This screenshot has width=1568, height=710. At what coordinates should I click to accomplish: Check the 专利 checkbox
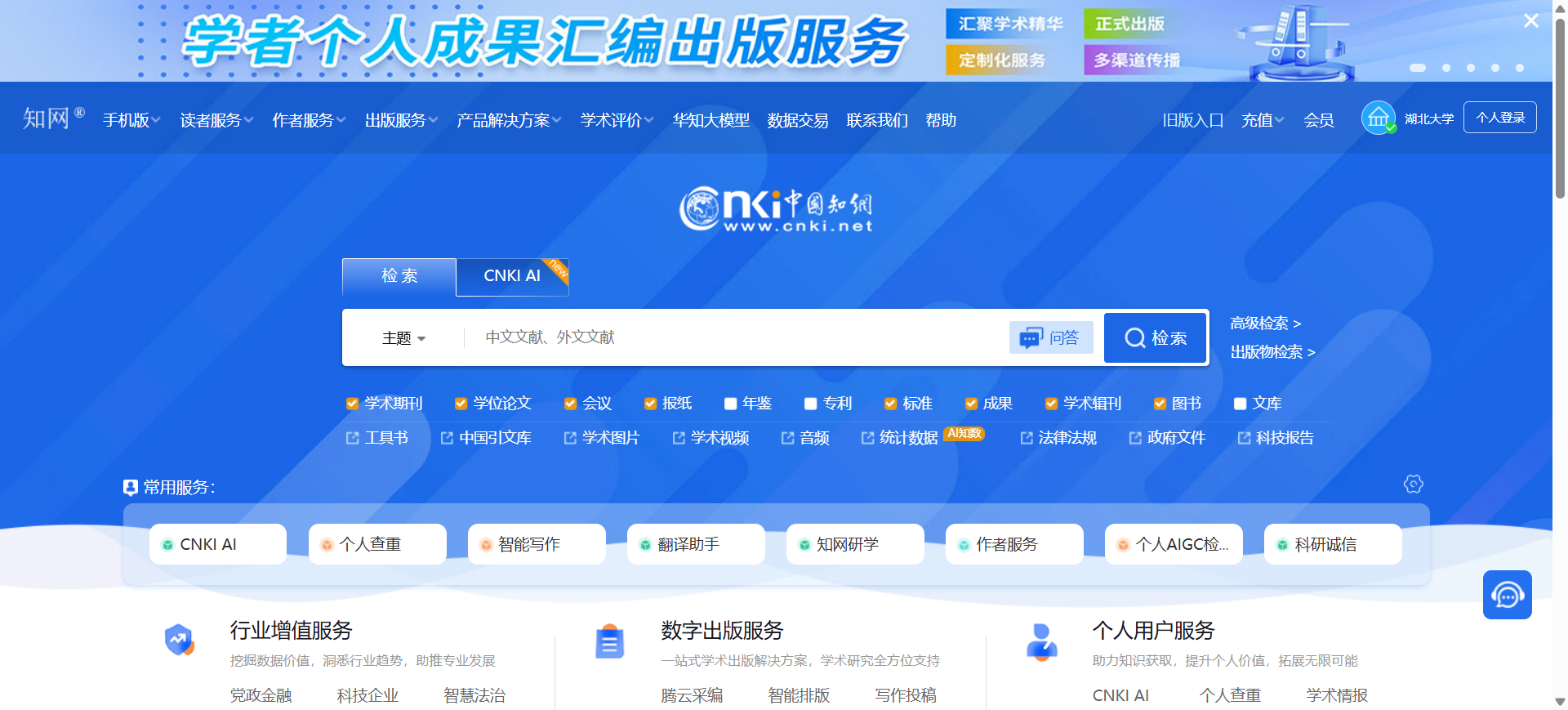tap(811, 404)
